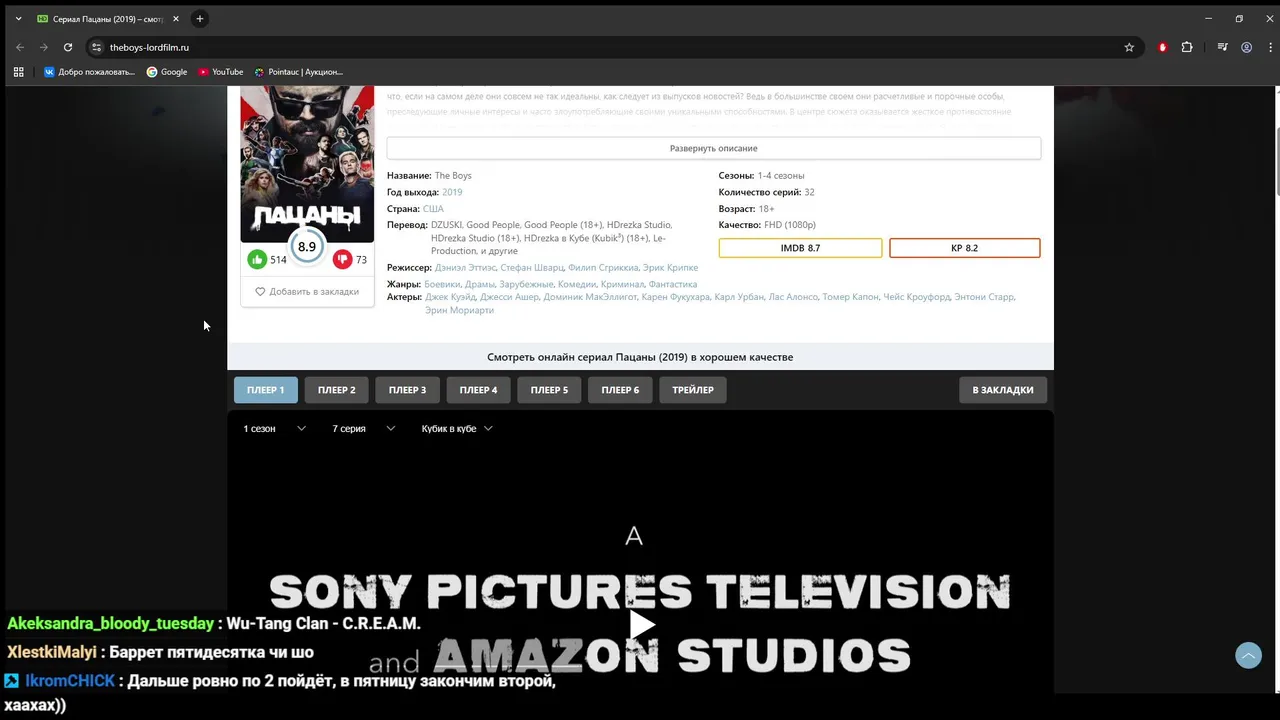Open the site information icon in address bar

pyautogui.click(x=96, y=47)
